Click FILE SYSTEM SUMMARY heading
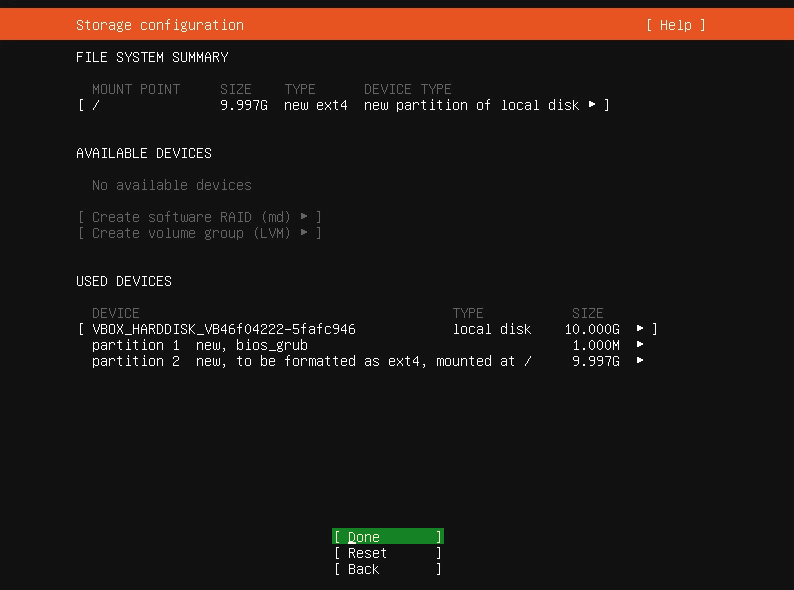The image size is (794, 590). (152, 57)
